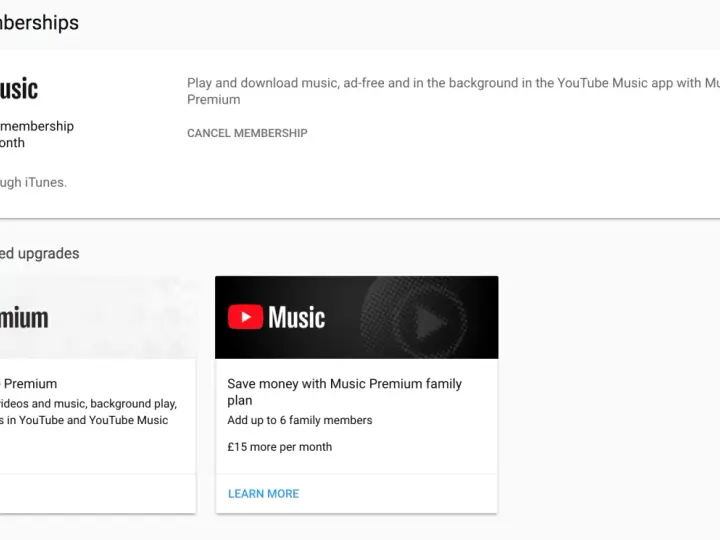Click the large Music membership title

pos(19,89)
